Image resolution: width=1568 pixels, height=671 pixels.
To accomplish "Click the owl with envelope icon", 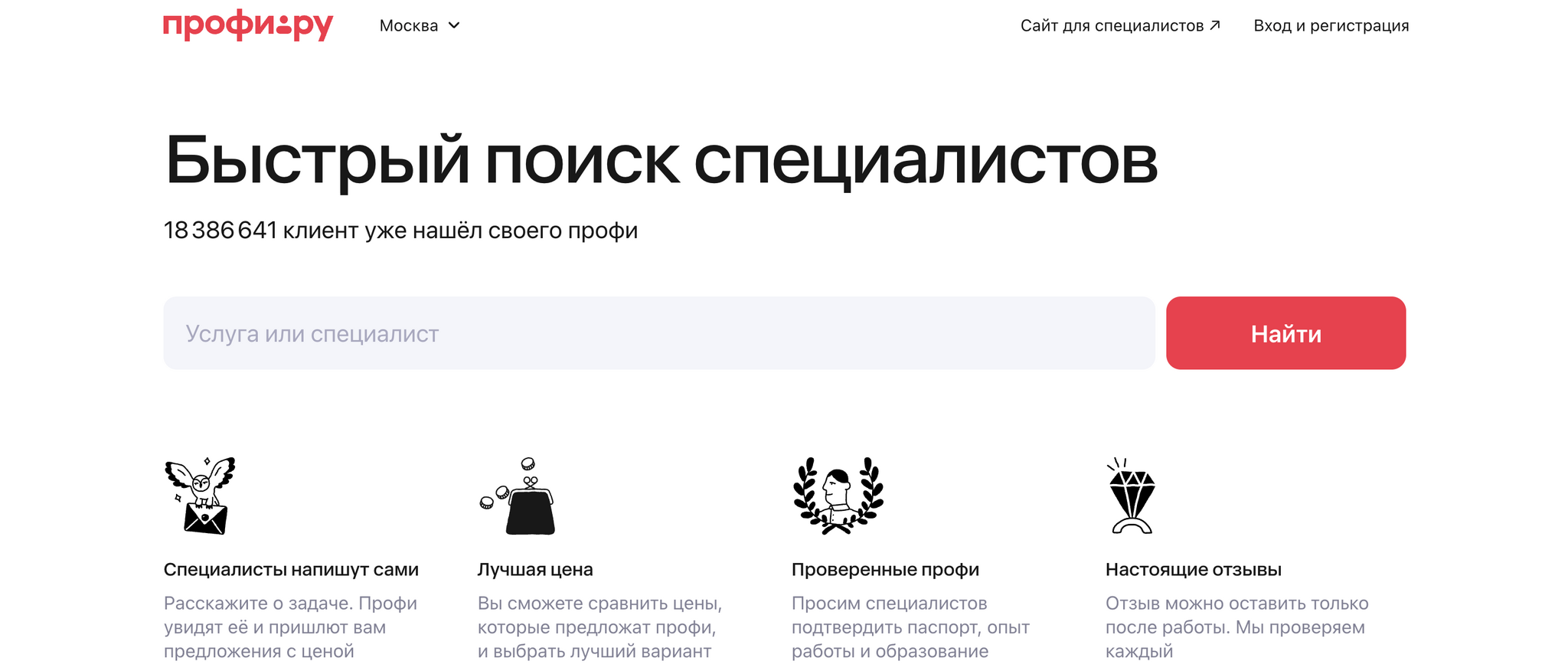I will 200,496.
